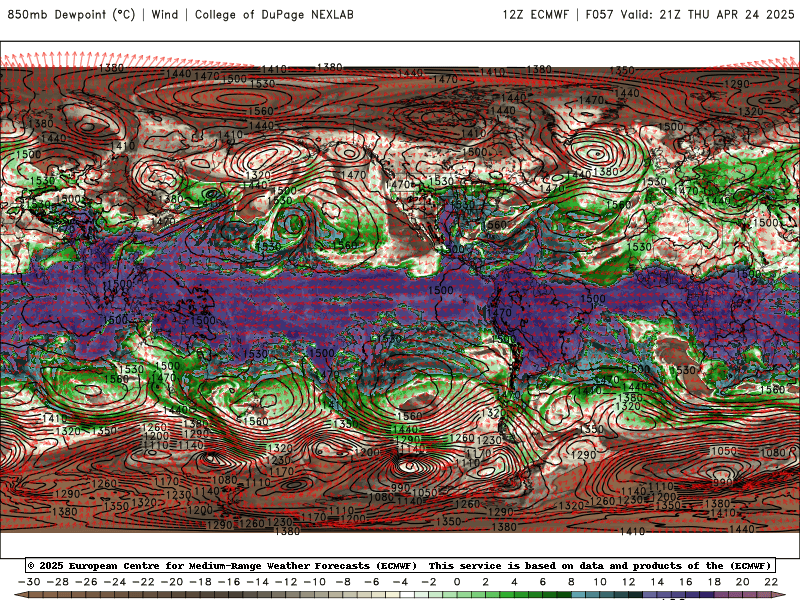The width and height of the screenshot is (800, 600).
Task: Click the 12 value on the color scale
Action: pyautogui.click(x=629, y=582)
